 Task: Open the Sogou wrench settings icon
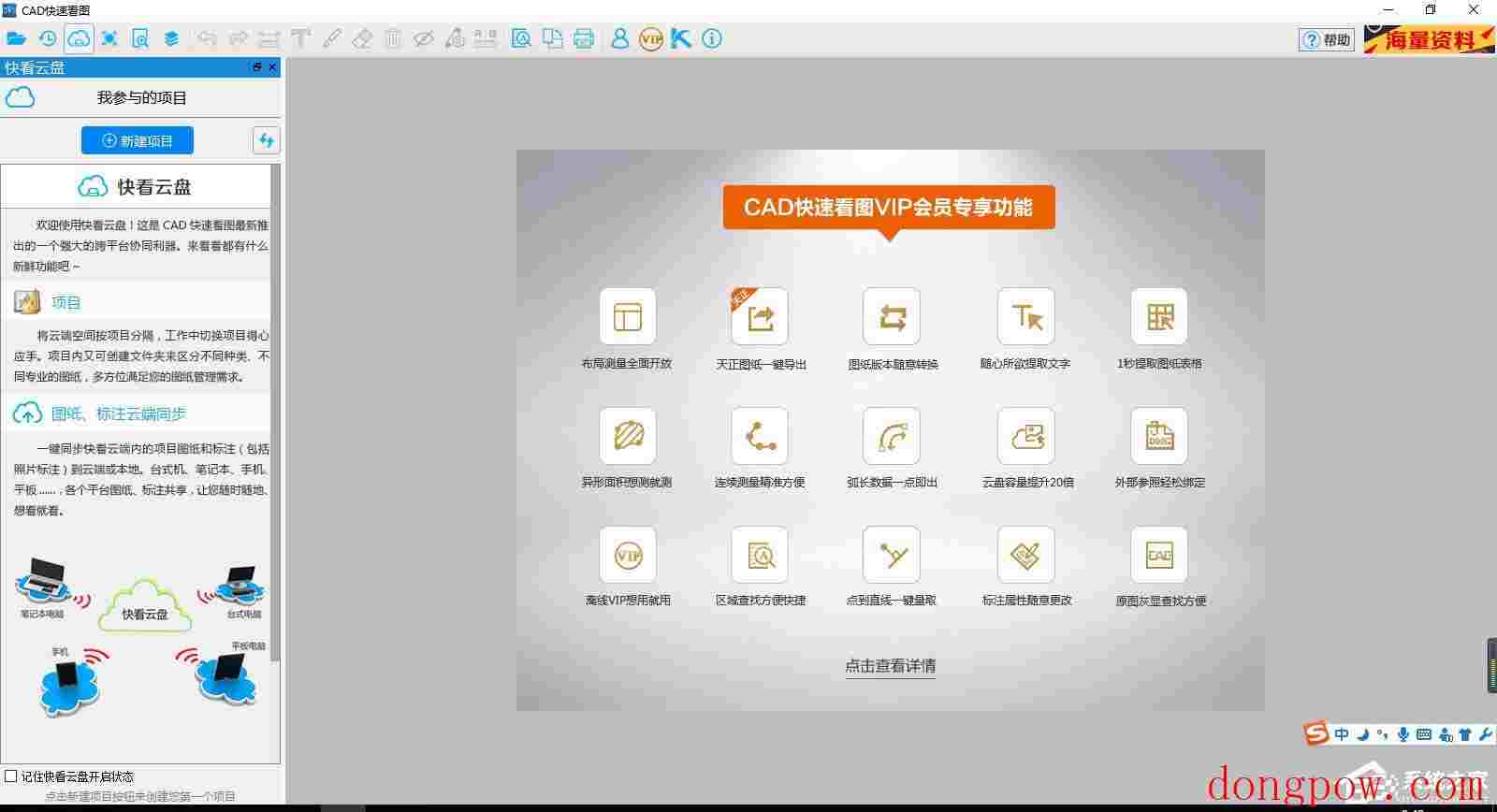1486,734
